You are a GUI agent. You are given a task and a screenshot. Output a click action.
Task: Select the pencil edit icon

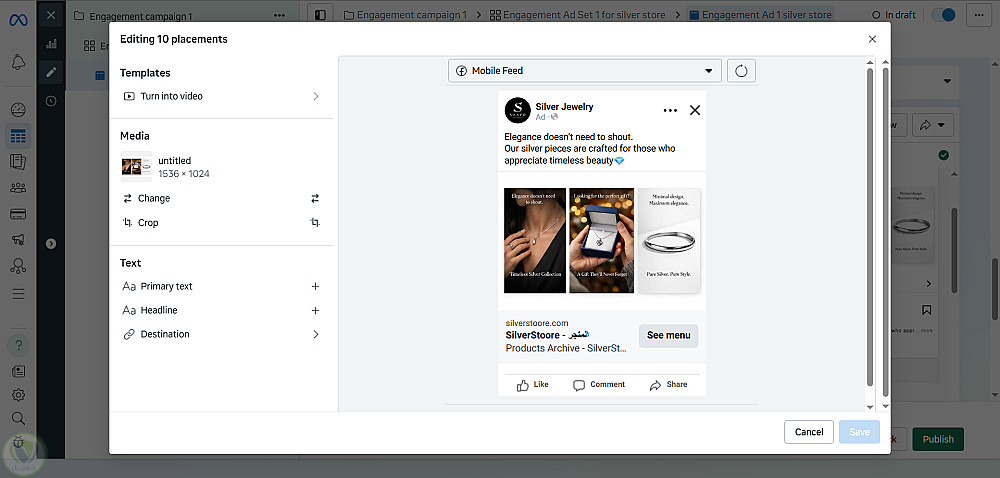(x=51, y=72)
